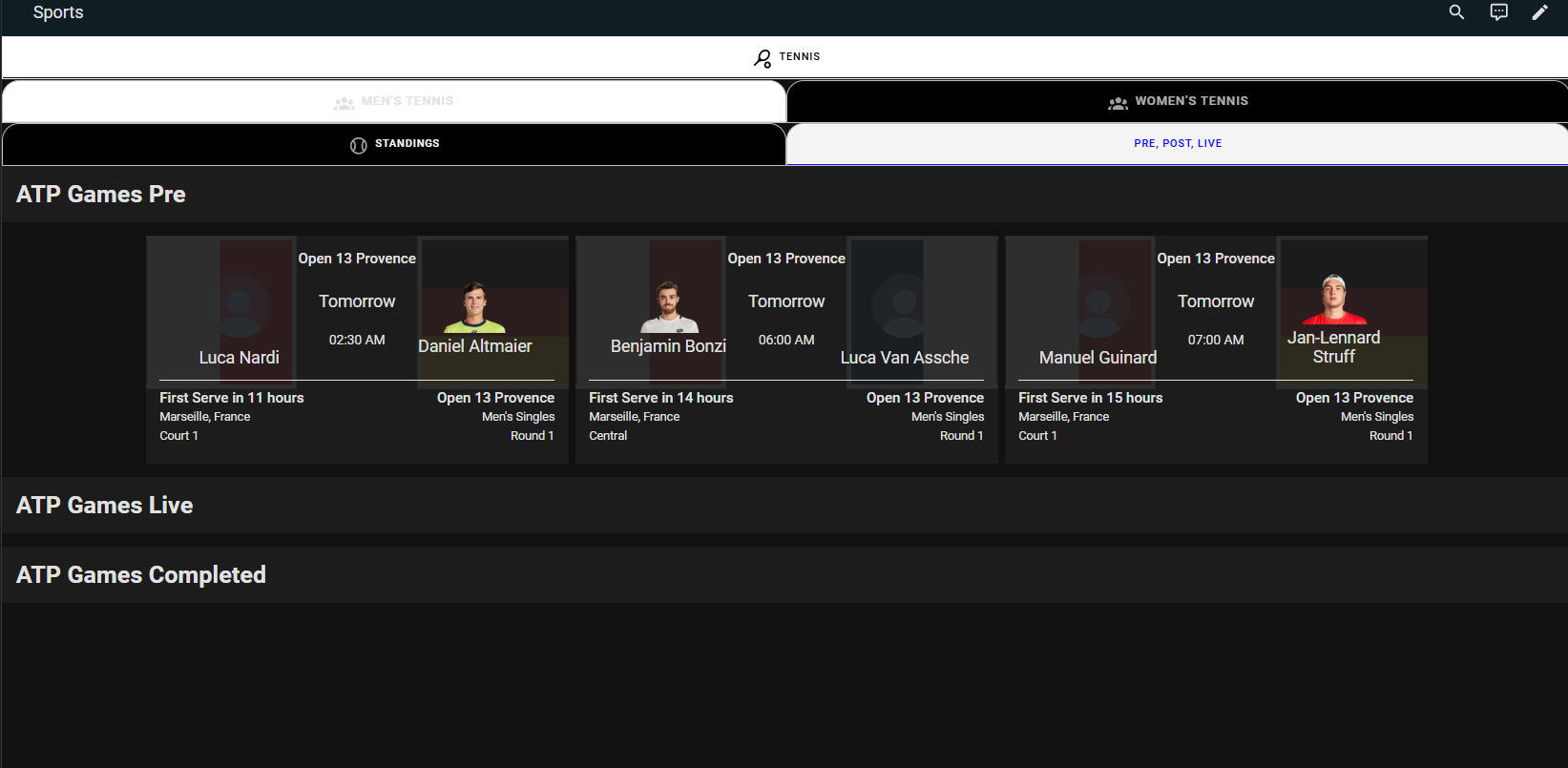Click the tennis racket icon

[763, 58]
